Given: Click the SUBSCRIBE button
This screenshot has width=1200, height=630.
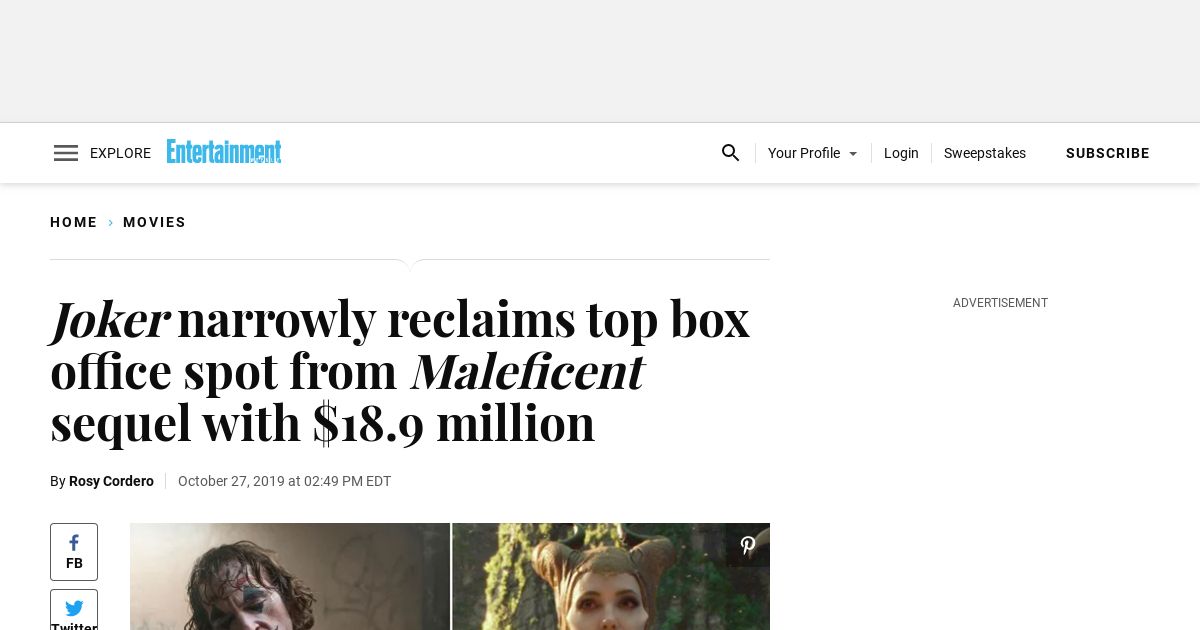Looking at the screenshot, I should tap(1108, 153).
